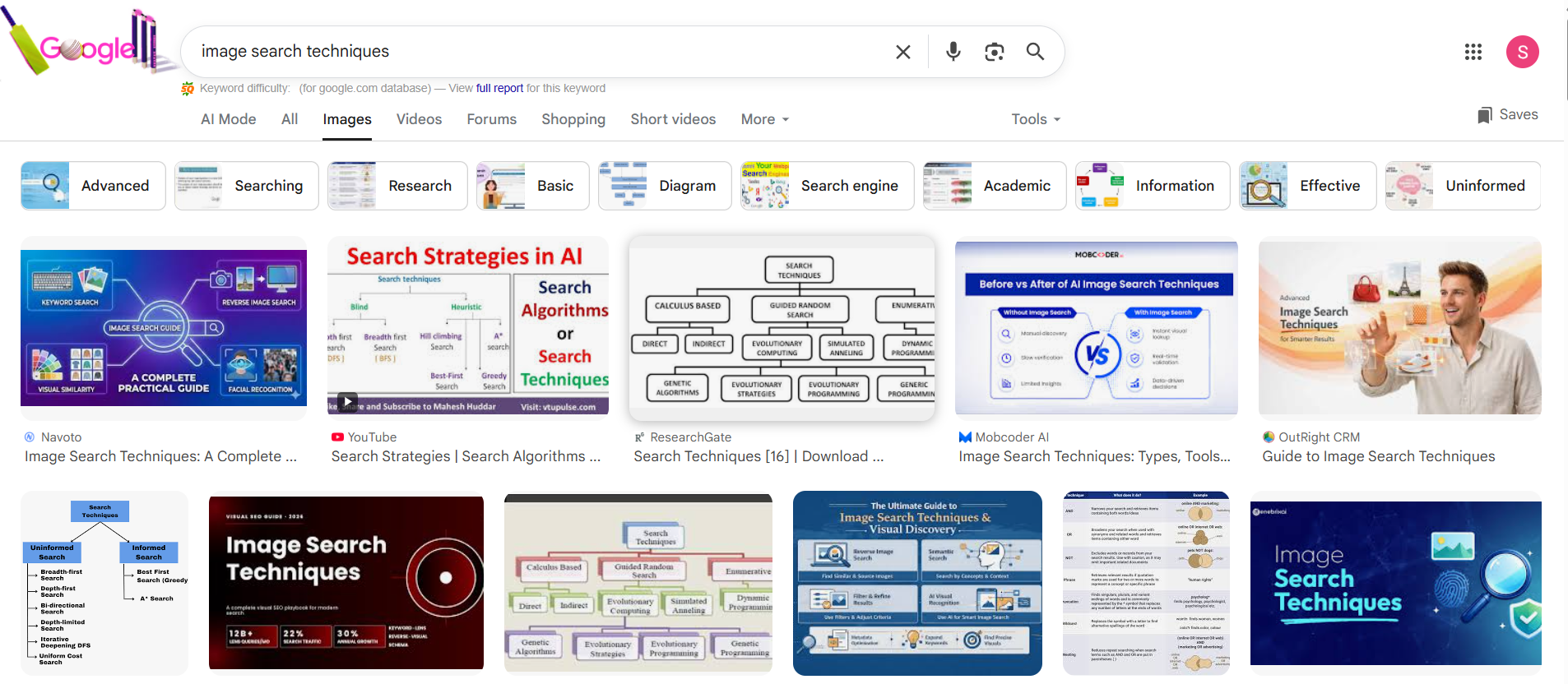The height and width of the screenshot is (684, 1568).
Task: Filter images by Effective chip
Action: pos(1308,186)
